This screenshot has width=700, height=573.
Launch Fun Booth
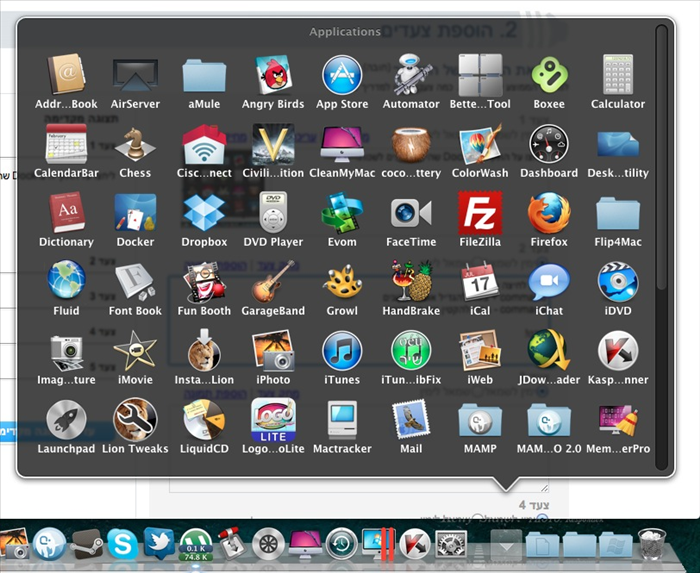coord(204,282)
